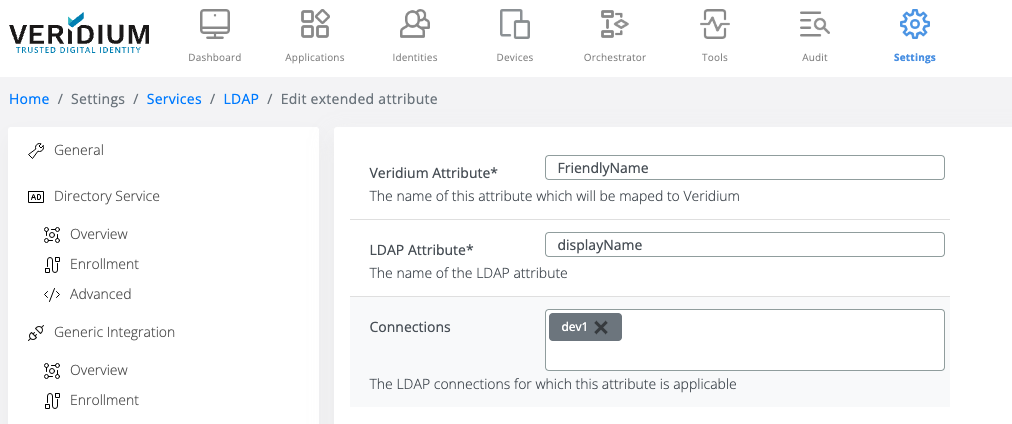Select General in the settings sidebar

point(78,150)
